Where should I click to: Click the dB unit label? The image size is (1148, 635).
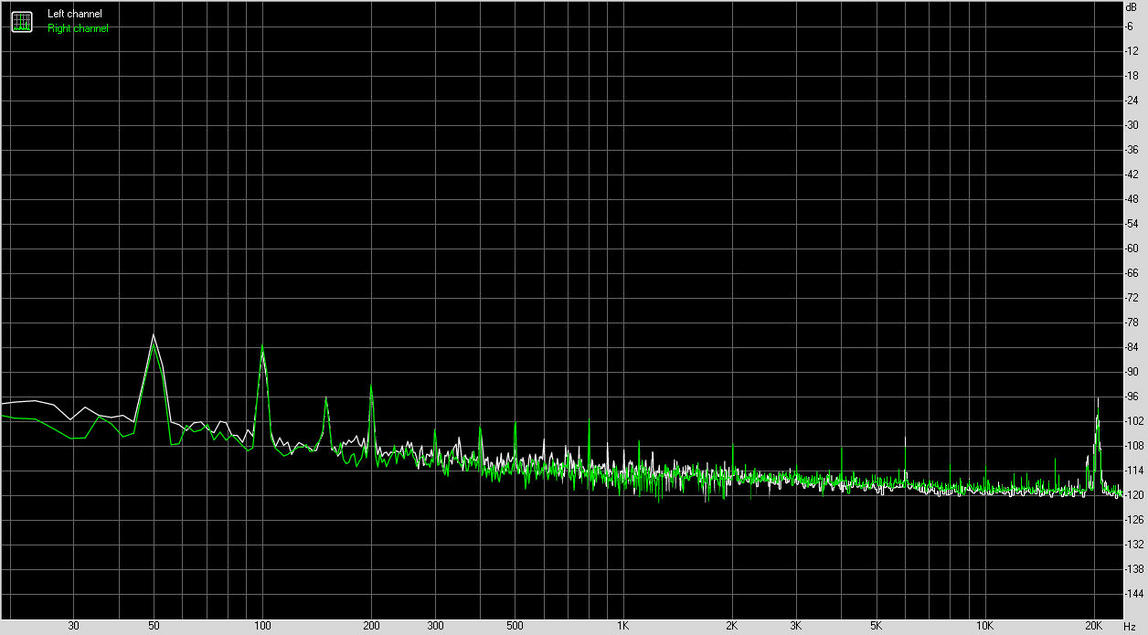click(x=1131, y=7)
